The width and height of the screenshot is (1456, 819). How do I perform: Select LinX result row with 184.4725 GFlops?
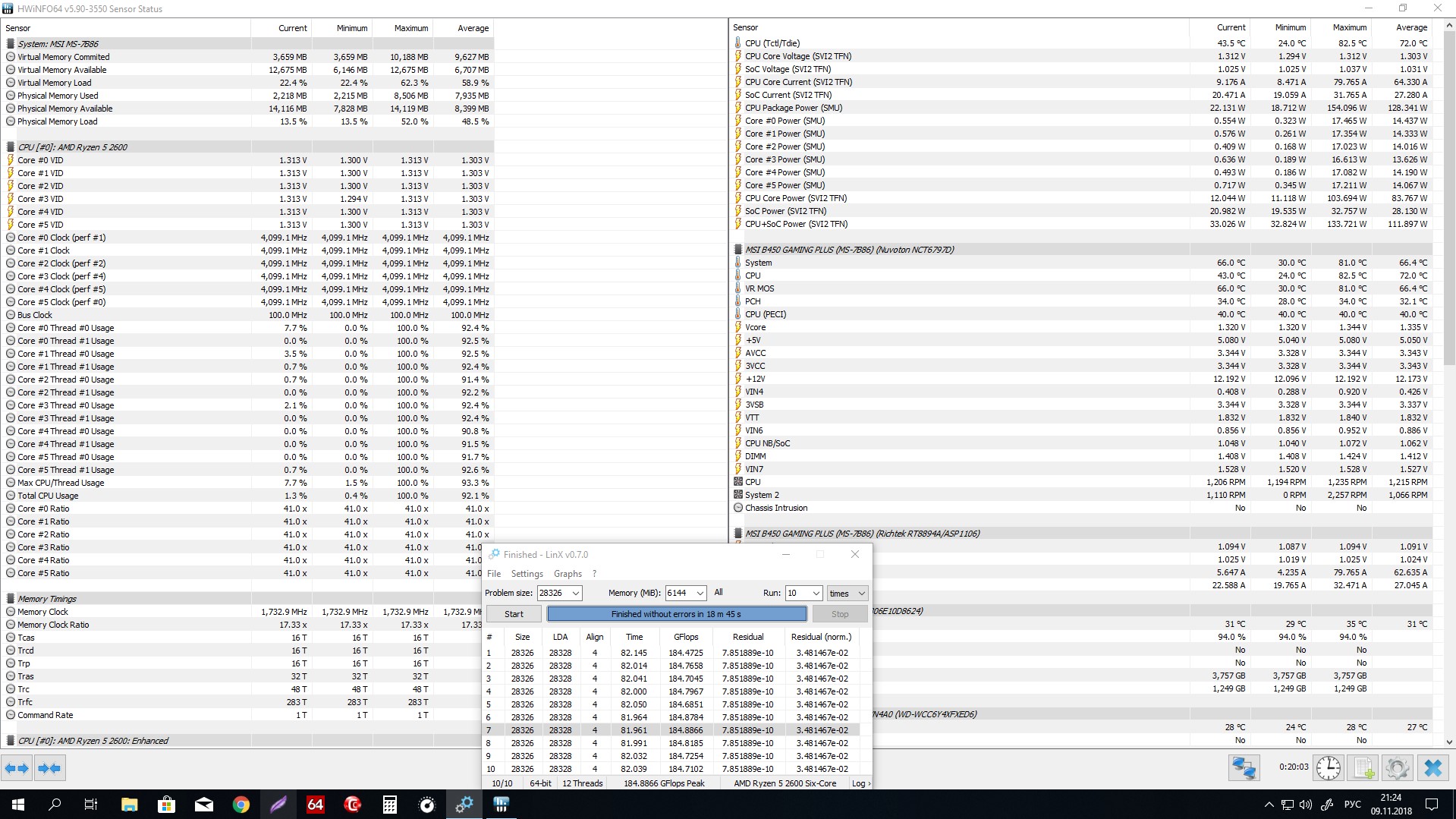pyautogui.click(x=673, y=653)
